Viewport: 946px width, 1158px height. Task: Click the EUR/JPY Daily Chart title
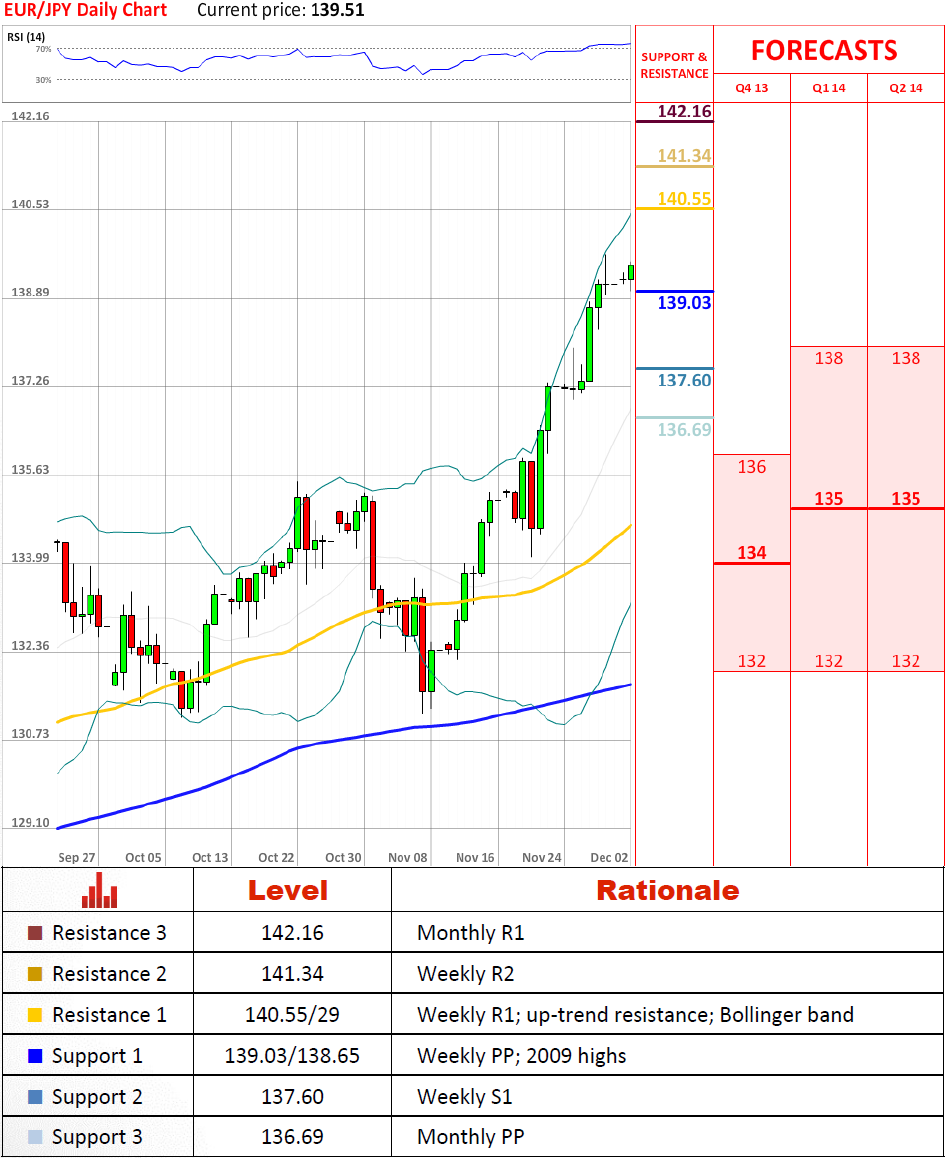85,11
